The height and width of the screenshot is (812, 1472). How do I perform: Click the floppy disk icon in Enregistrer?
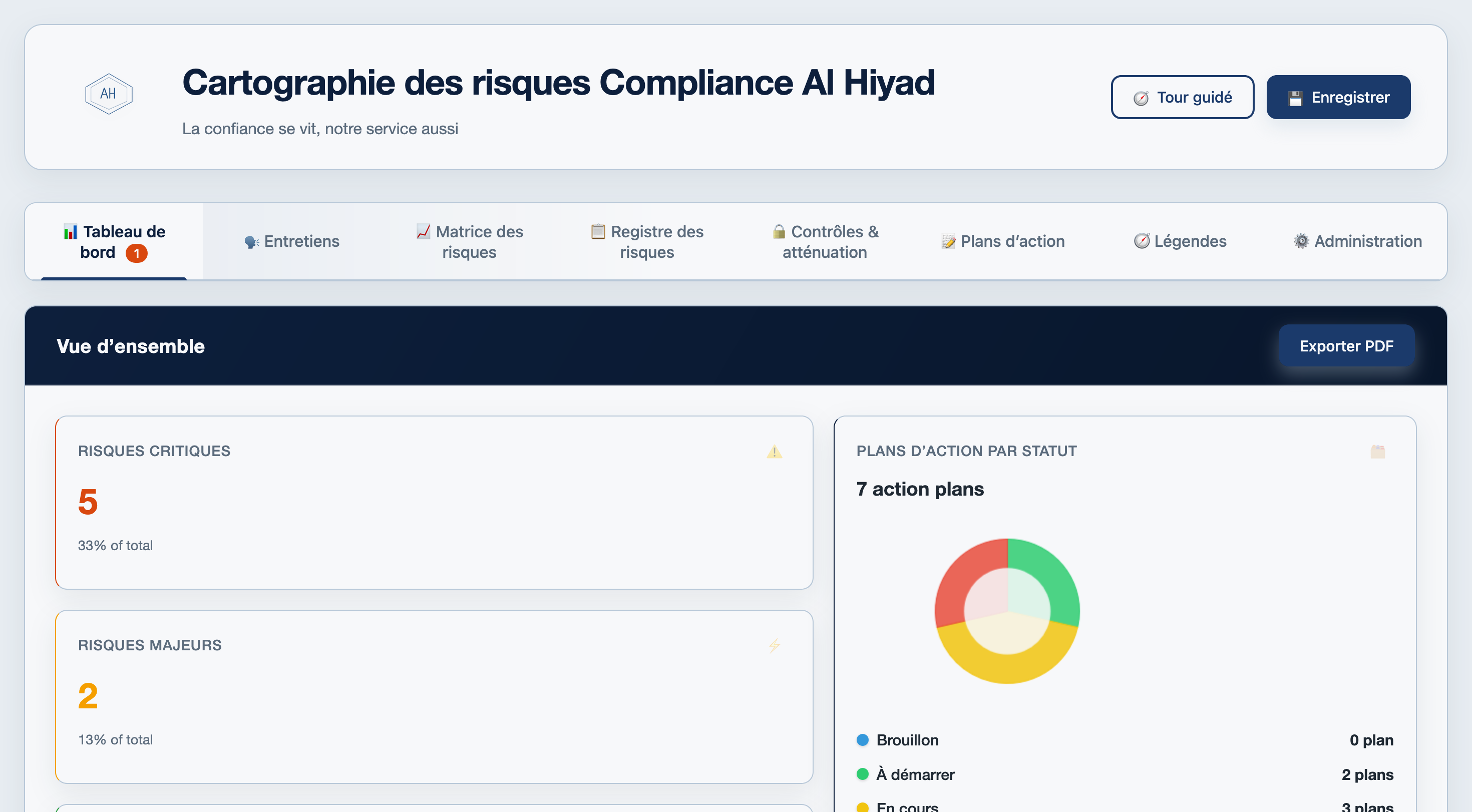pyautogui.click(x=1295, y=98)
